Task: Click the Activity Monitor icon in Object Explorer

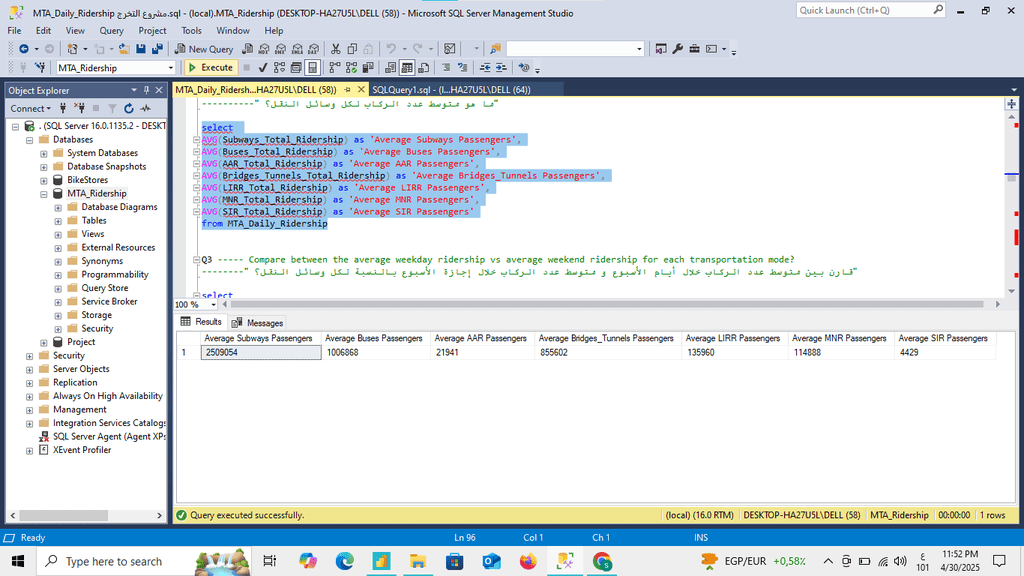Action: tap(145, 108)
